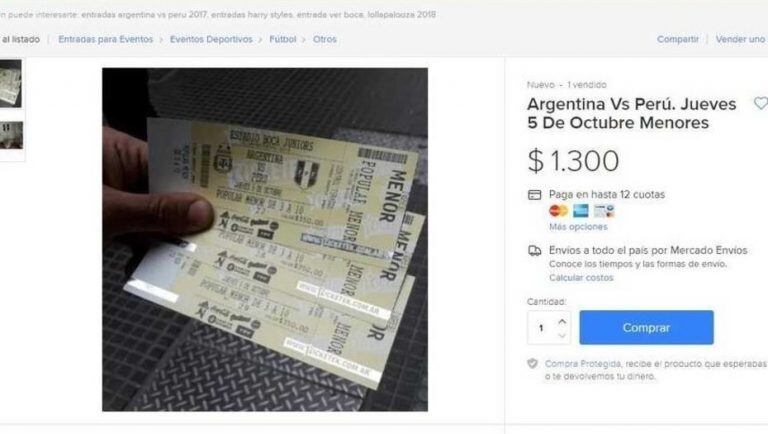Click the Mastercard payment icon
Screen dimensions: 768x434
click(558, 211)
